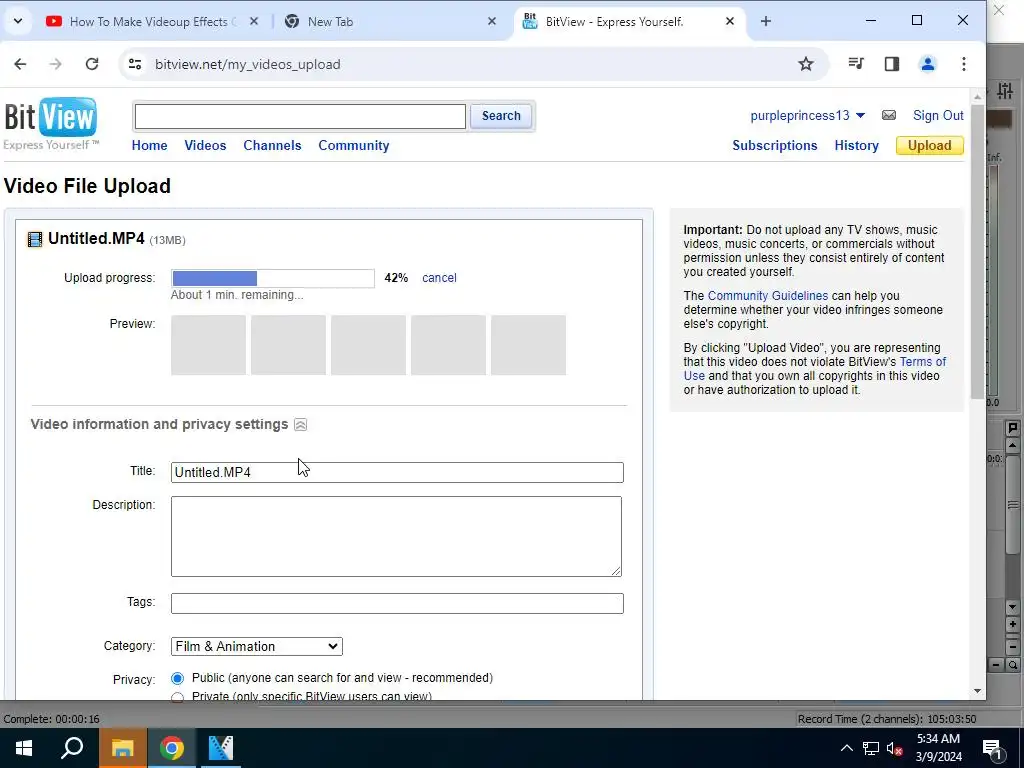Open the Videos section
The image size is (1024, 768).
205,146
